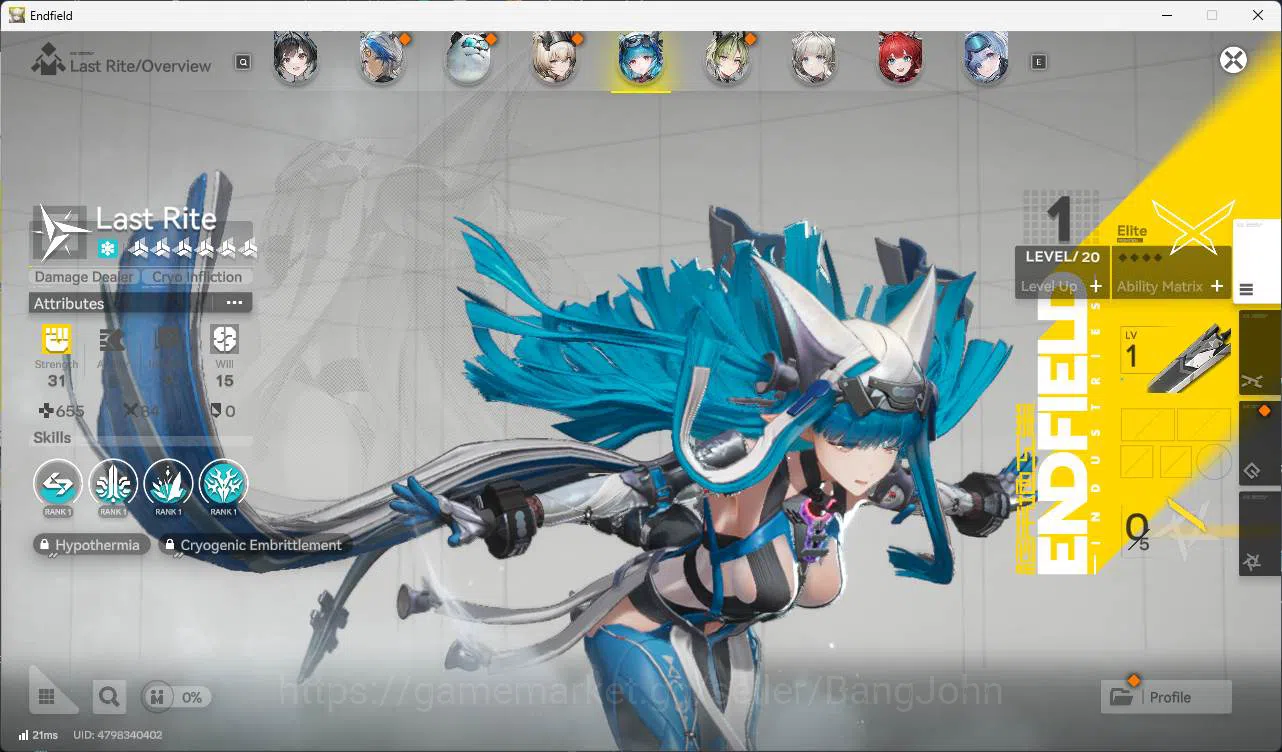
Task: Open the ice crystal shards skill icon
Action: tap(168, 484)
